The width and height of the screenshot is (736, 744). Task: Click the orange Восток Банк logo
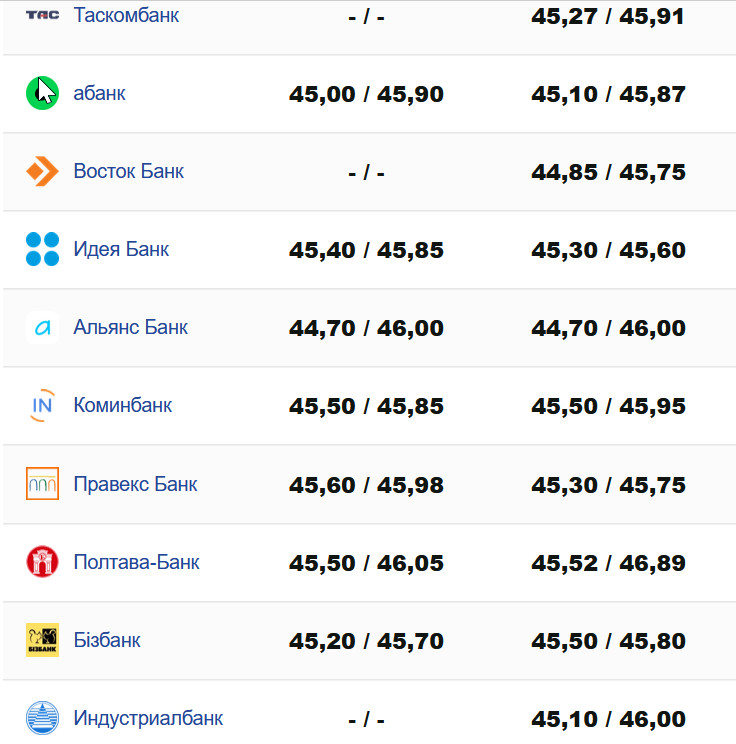[x=42, y=171]
